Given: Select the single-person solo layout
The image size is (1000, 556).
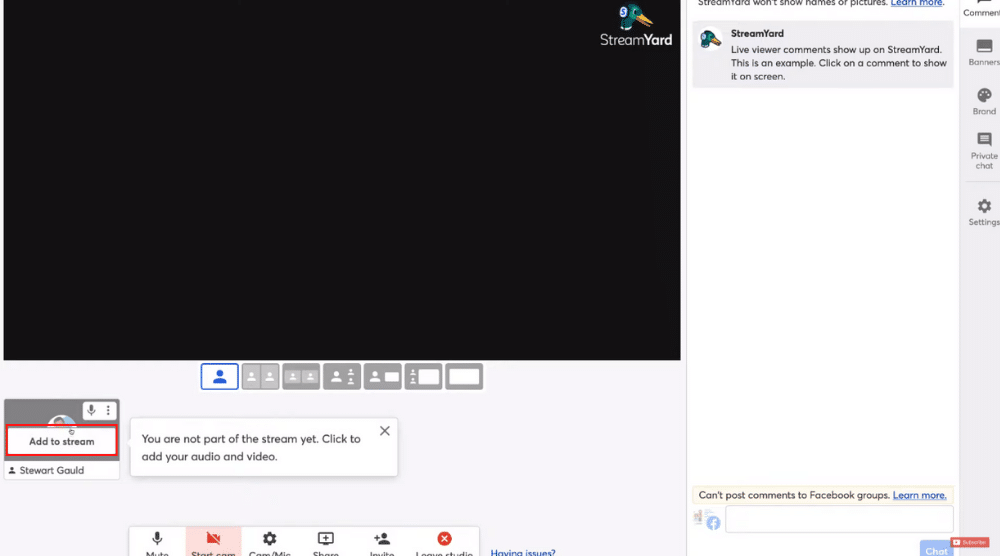Looking at the screenshot, I should pyautogui.click(x=219, y=377).
